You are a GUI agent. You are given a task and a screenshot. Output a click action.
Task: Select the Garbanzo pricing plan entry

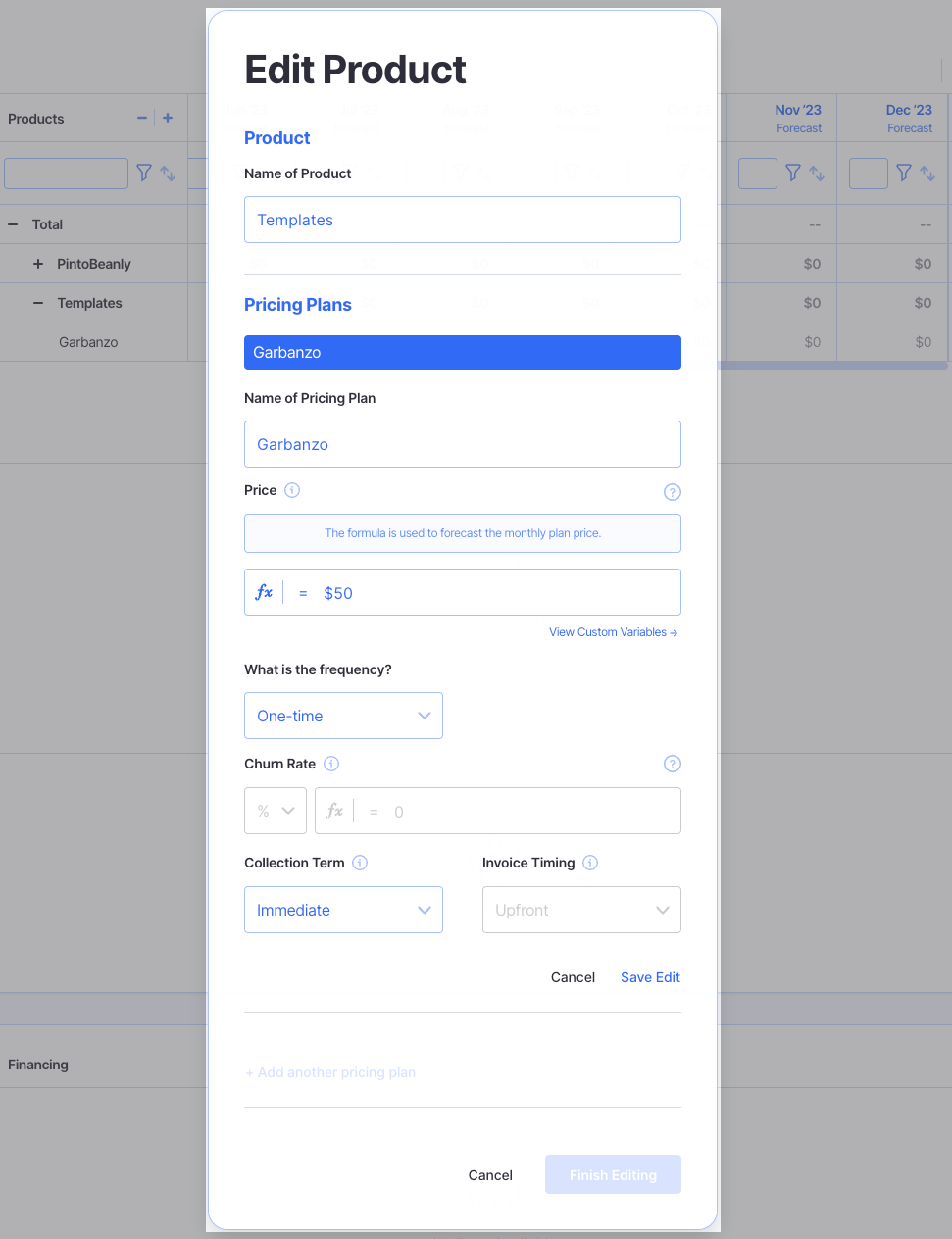[462, 352]
